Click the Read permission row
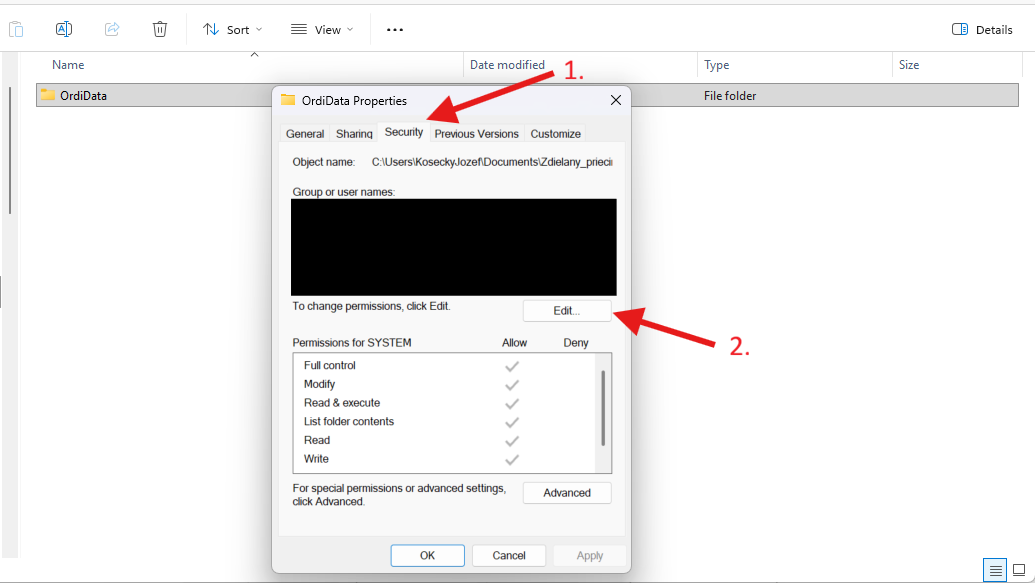The height and width of the screenshot is (583, 1035). click(444, 440)
